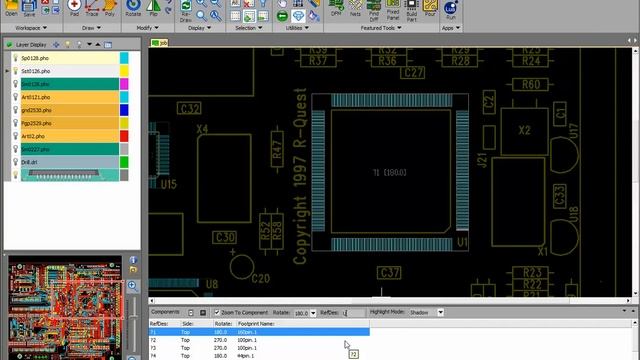Select the Drill.drl layer row

(70, 162)
